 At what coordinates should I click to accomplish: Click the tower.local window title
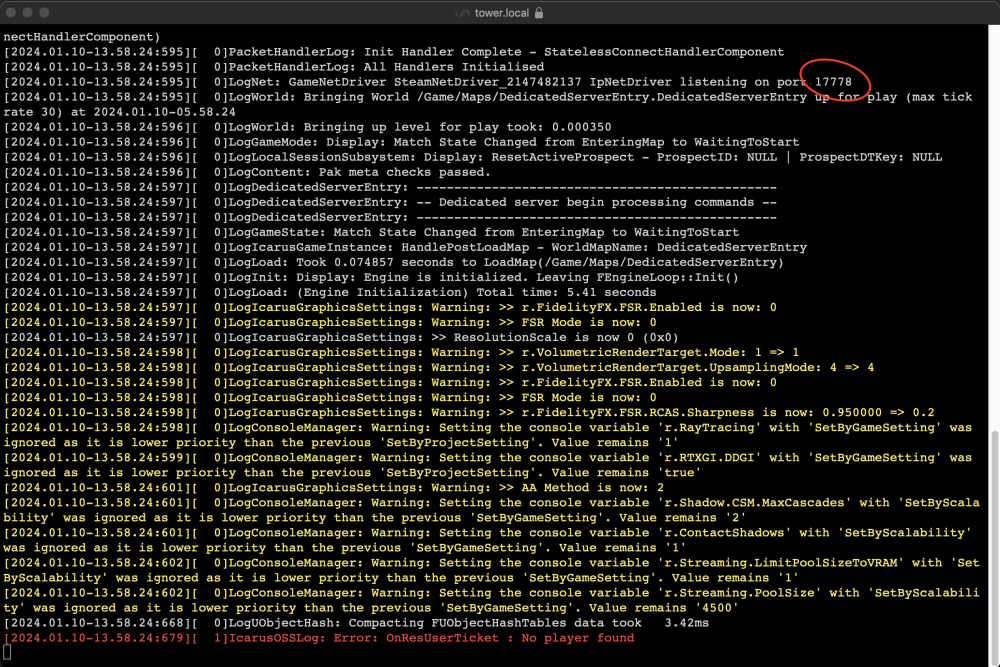pyautogui.click(x=501, y=13)
